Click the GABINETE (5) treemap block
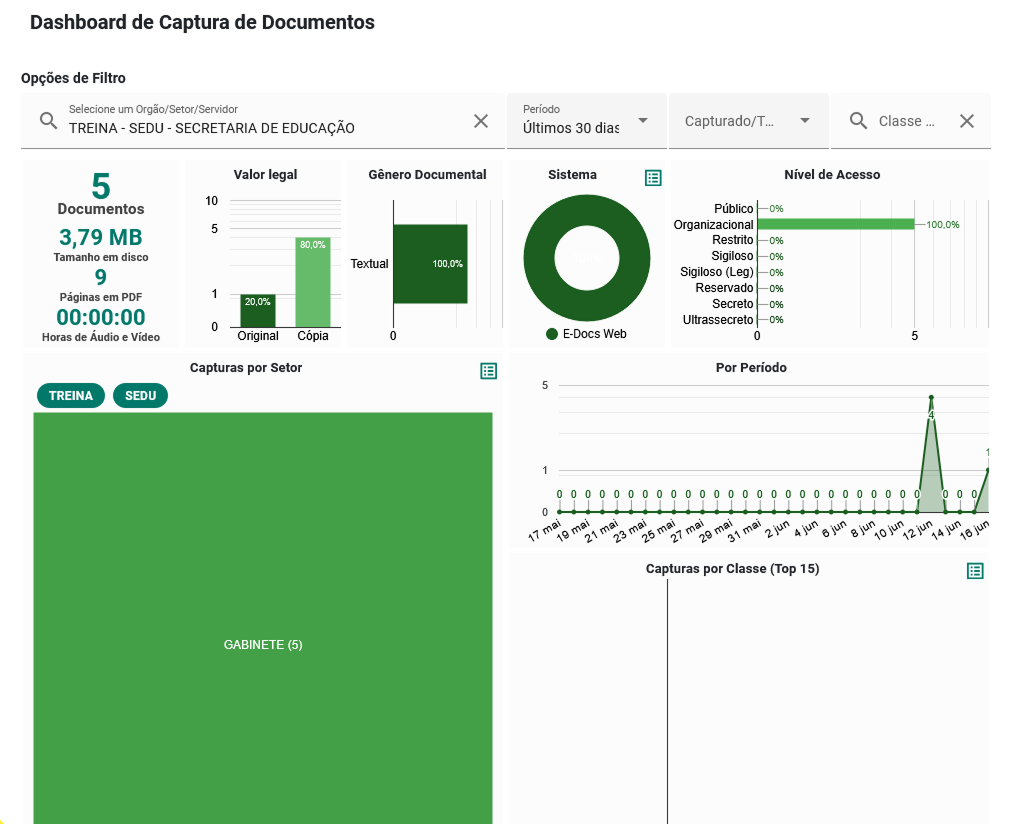 click(x=263, y=645)
